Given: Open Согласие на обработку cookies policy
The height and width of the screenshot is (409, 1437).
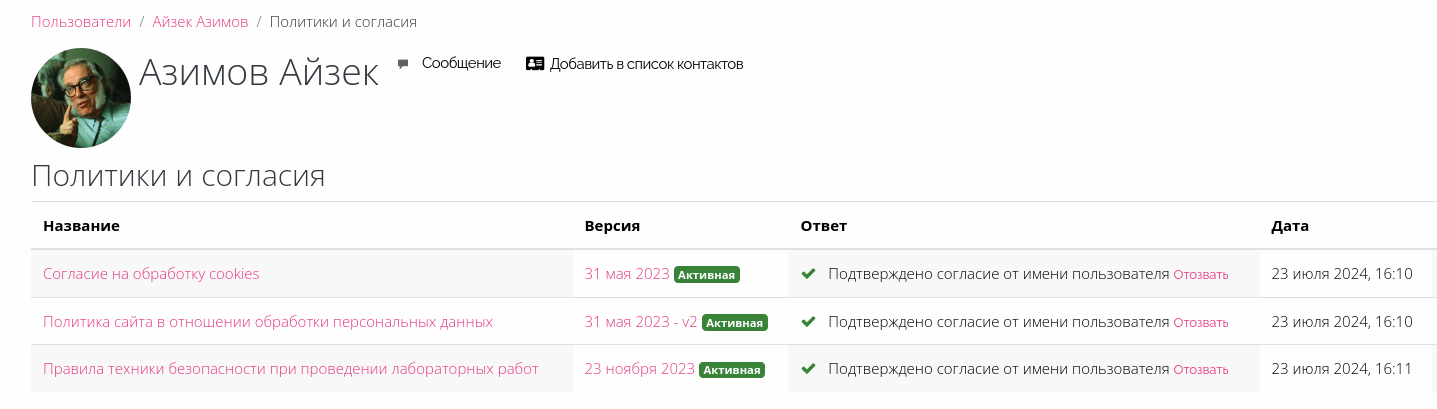Looking at the screenshot, I should coord(151,273).
